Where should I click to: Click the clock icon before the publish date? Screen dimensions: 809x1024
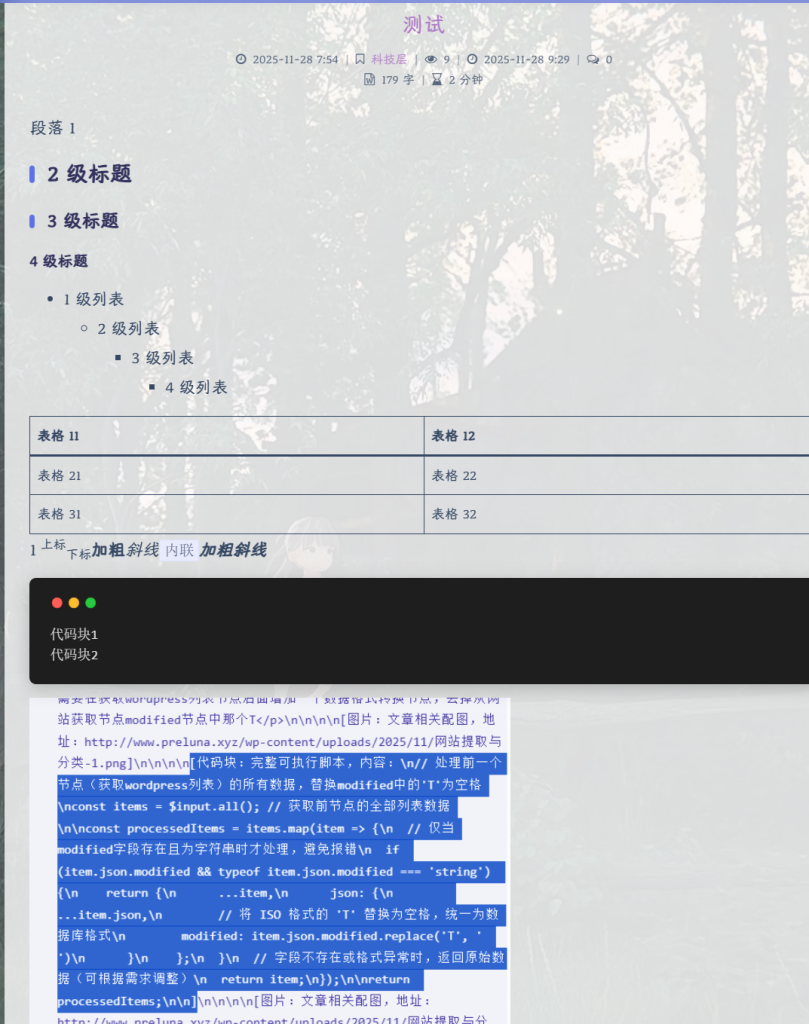(x=241, y=60)
